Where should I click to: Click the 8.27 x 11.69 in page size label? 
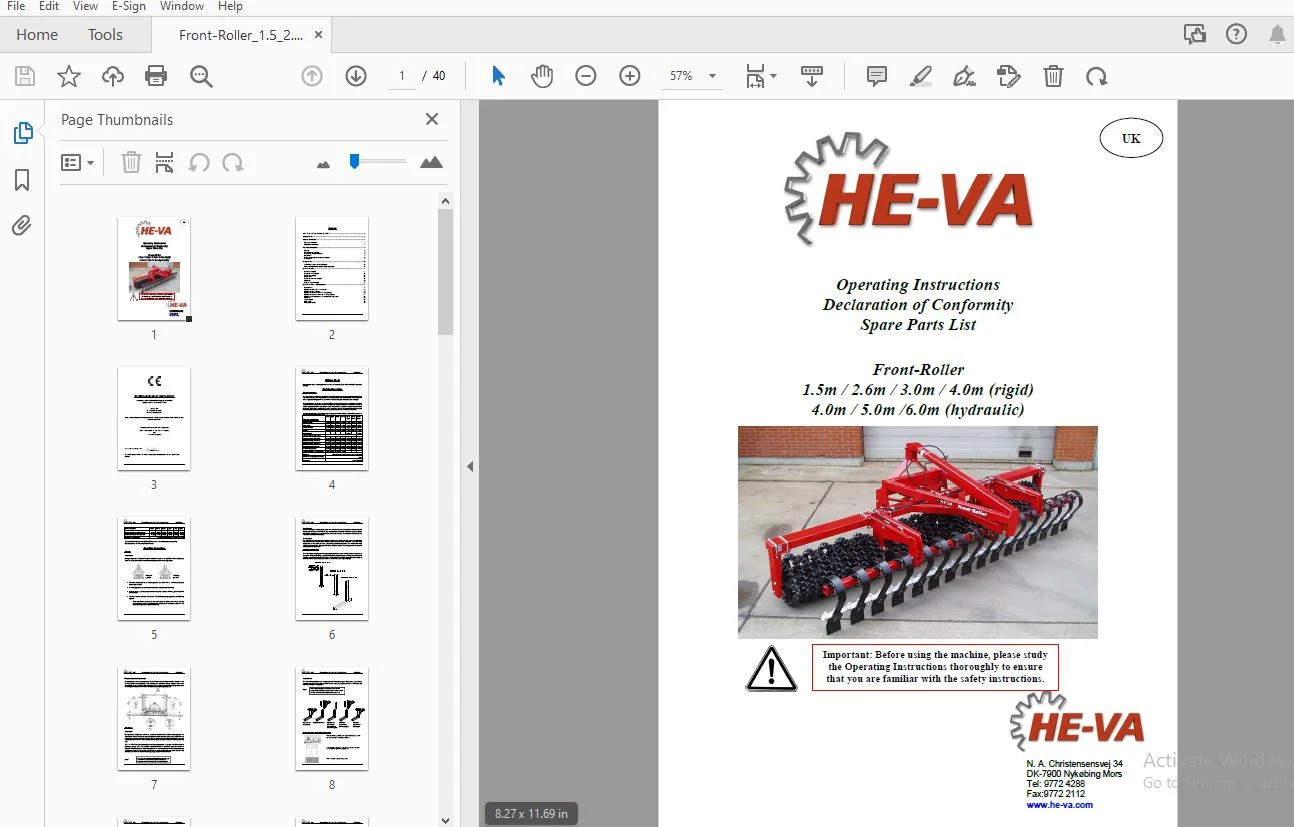532,813
